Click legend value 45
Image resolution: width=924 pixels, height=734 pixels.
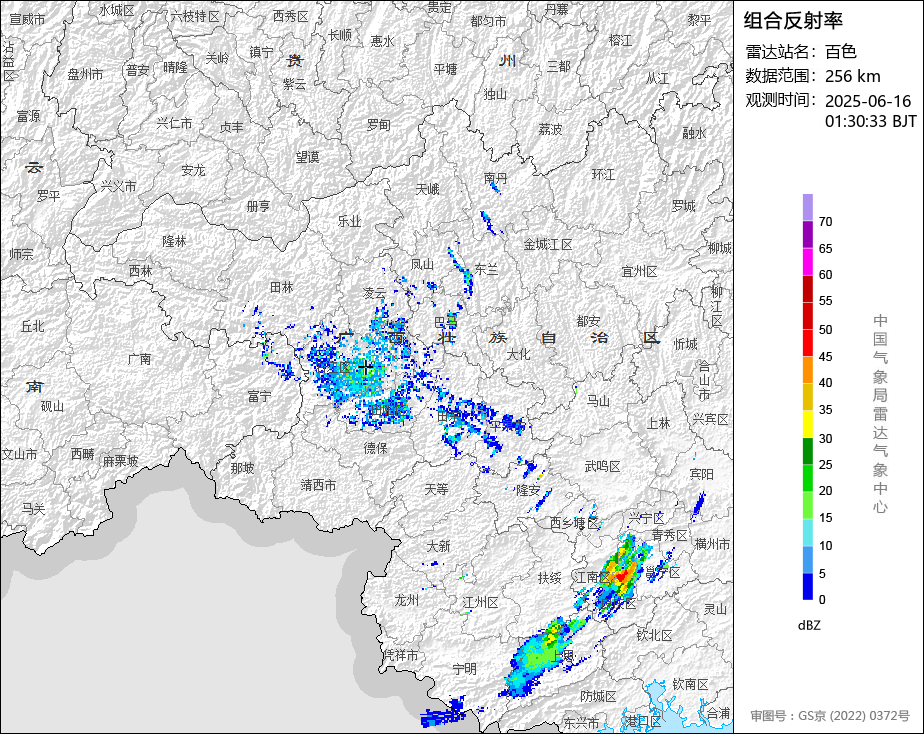[825, 356]
